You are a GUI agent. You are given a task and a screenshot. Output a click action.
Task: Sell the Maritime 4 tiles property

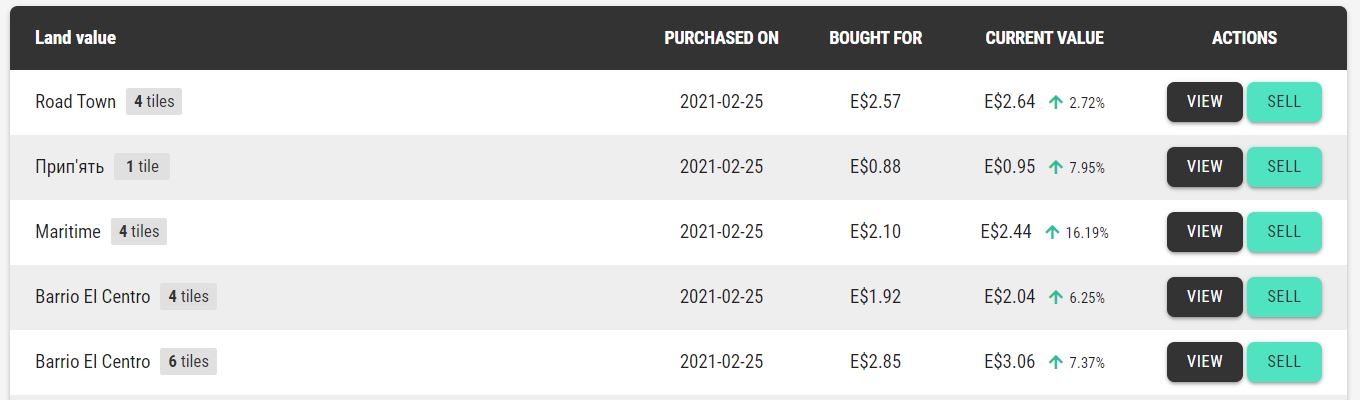coord(1284,232)
